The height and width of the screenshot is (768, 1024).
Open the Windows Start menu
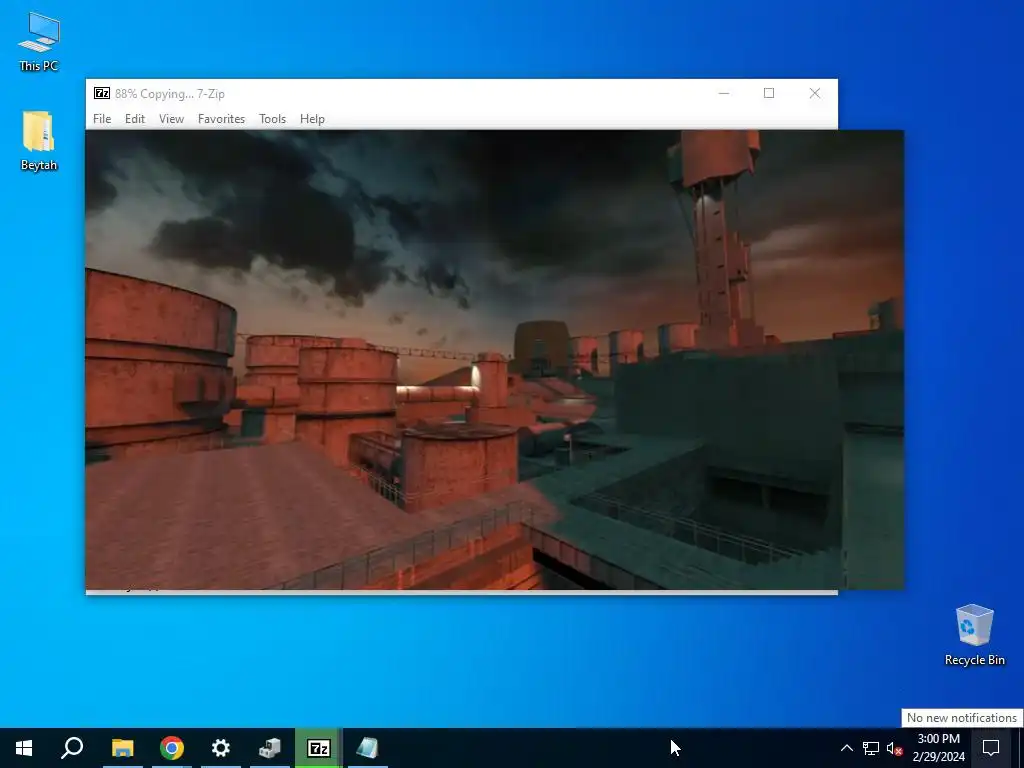[24, 748]
